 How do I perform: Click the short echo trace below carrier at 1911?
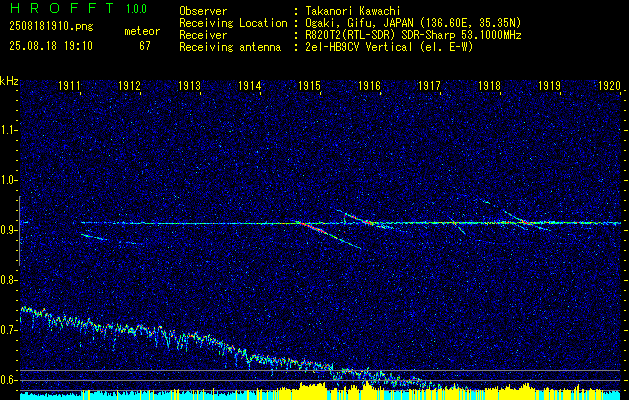coord(93,237)
